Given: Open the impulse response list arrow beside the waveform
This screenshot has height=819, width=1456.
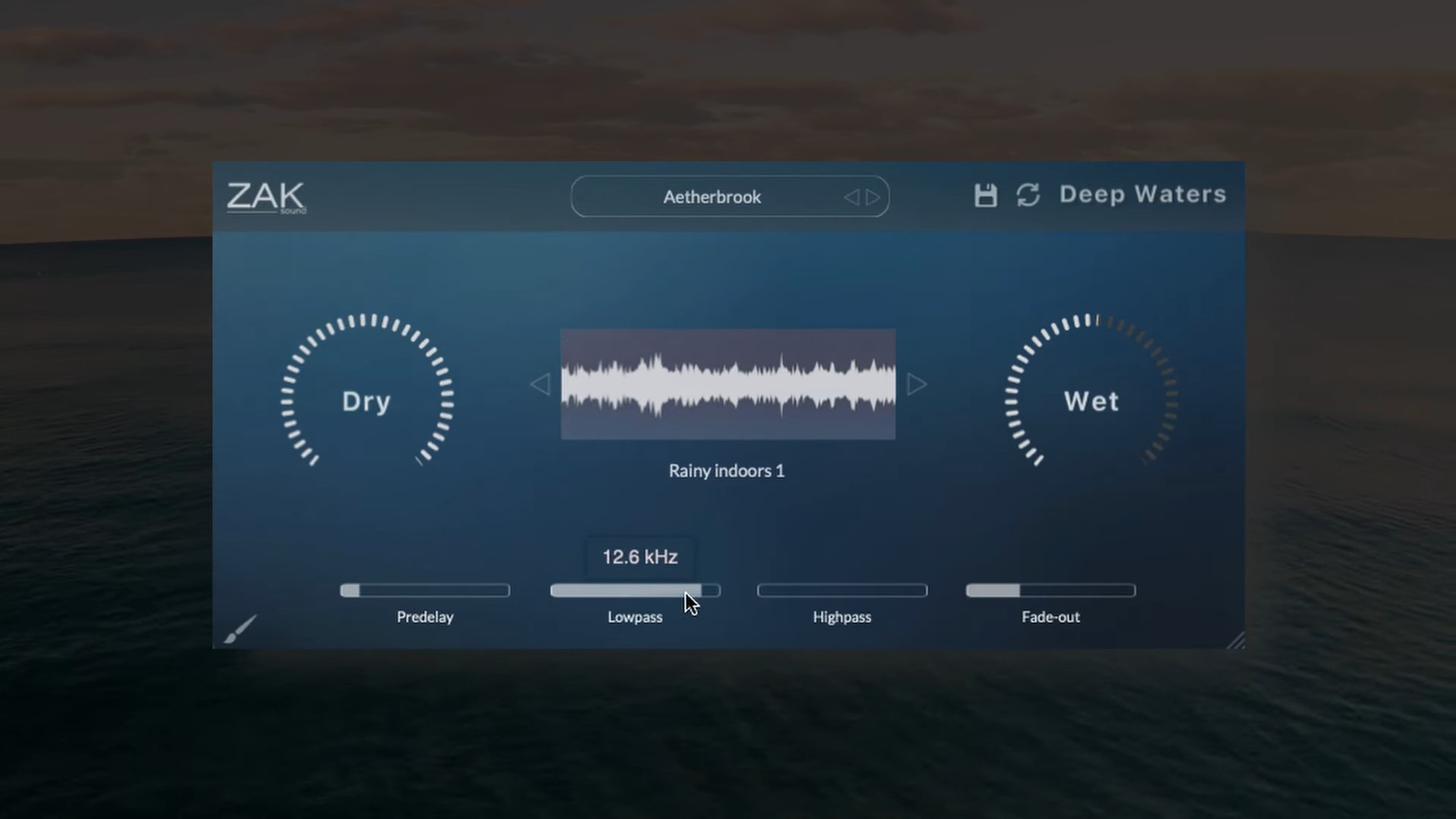Looking at the screenshot, I should (x=918, y=384).
